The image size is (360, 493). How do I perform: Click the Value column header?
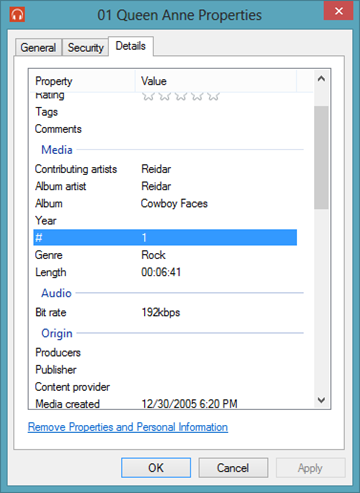216,81
